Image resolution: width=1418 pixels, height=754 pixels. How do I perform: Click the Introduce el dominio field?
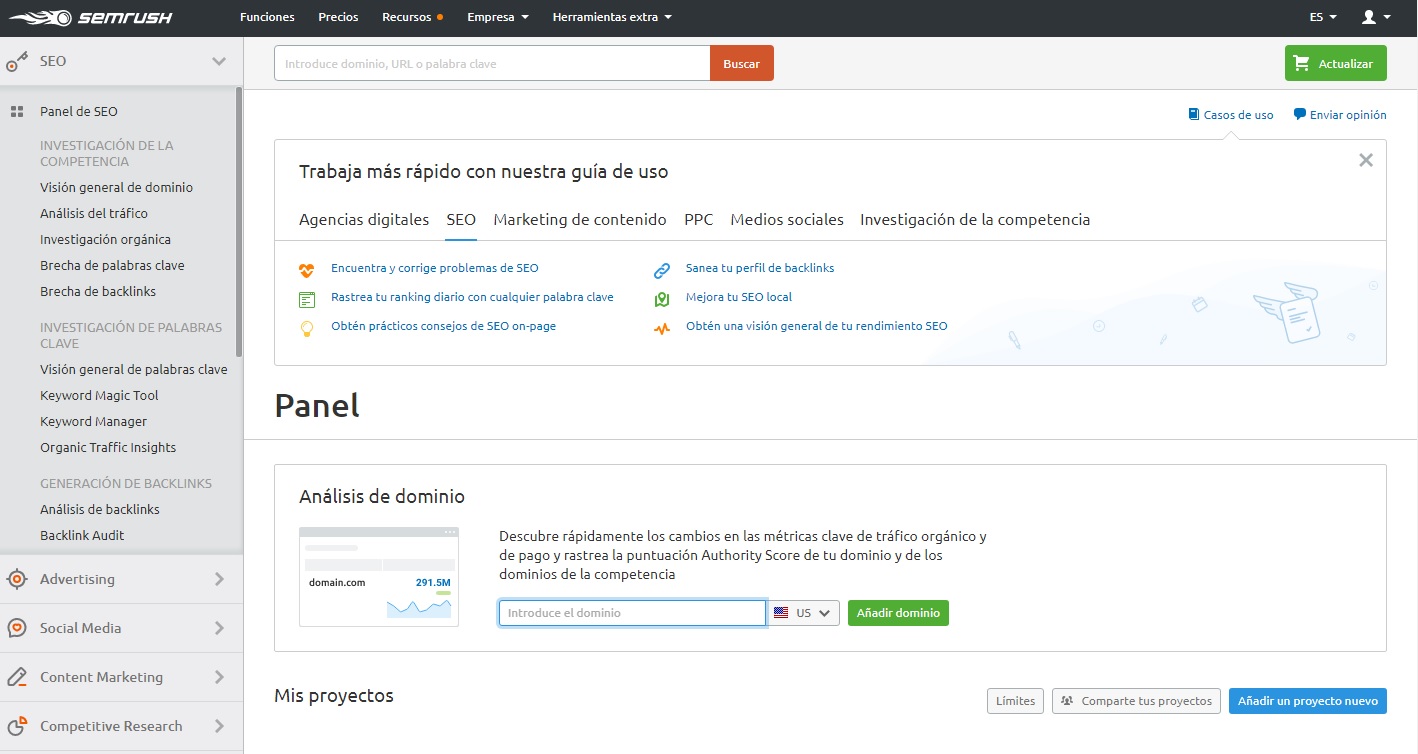632,613
